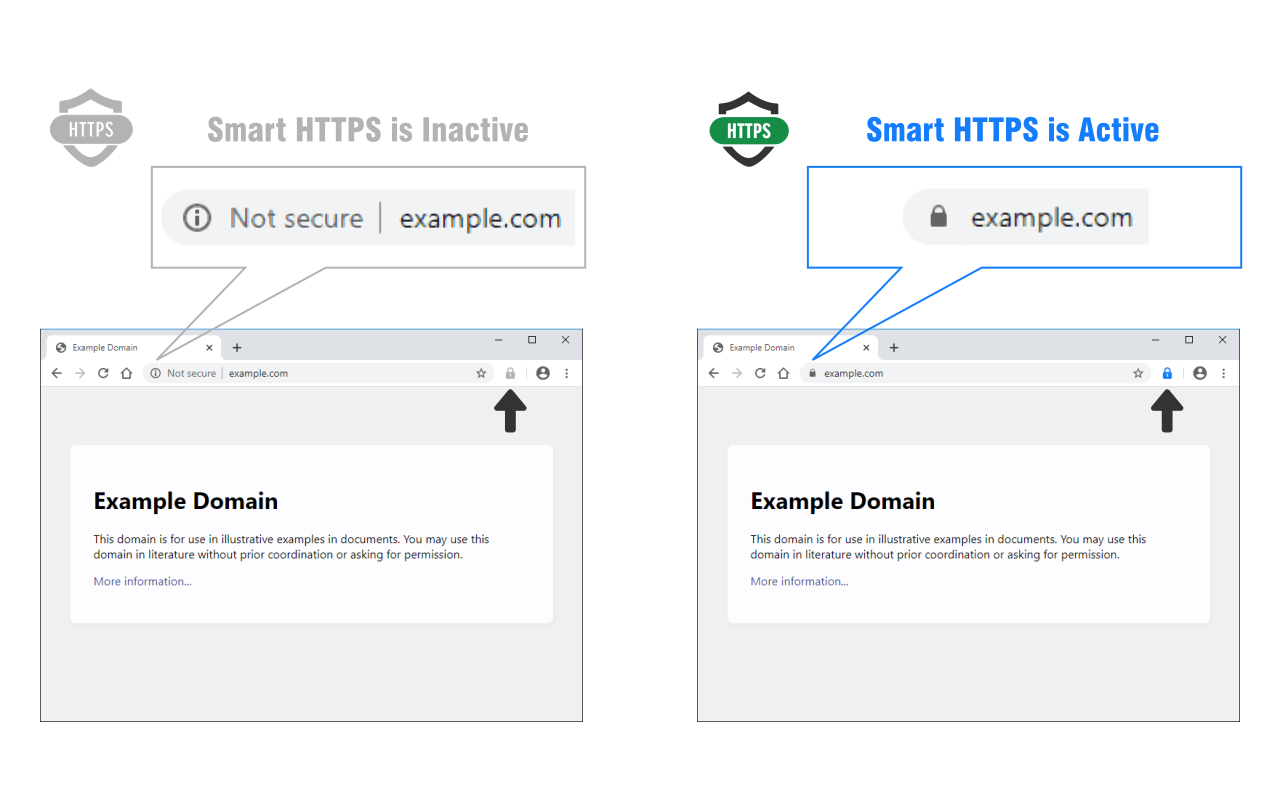Image resolution: width=1280 pixels, height=800 pixels.
Task: Click the home icon in the right browser
Action: tap(784, 373)
